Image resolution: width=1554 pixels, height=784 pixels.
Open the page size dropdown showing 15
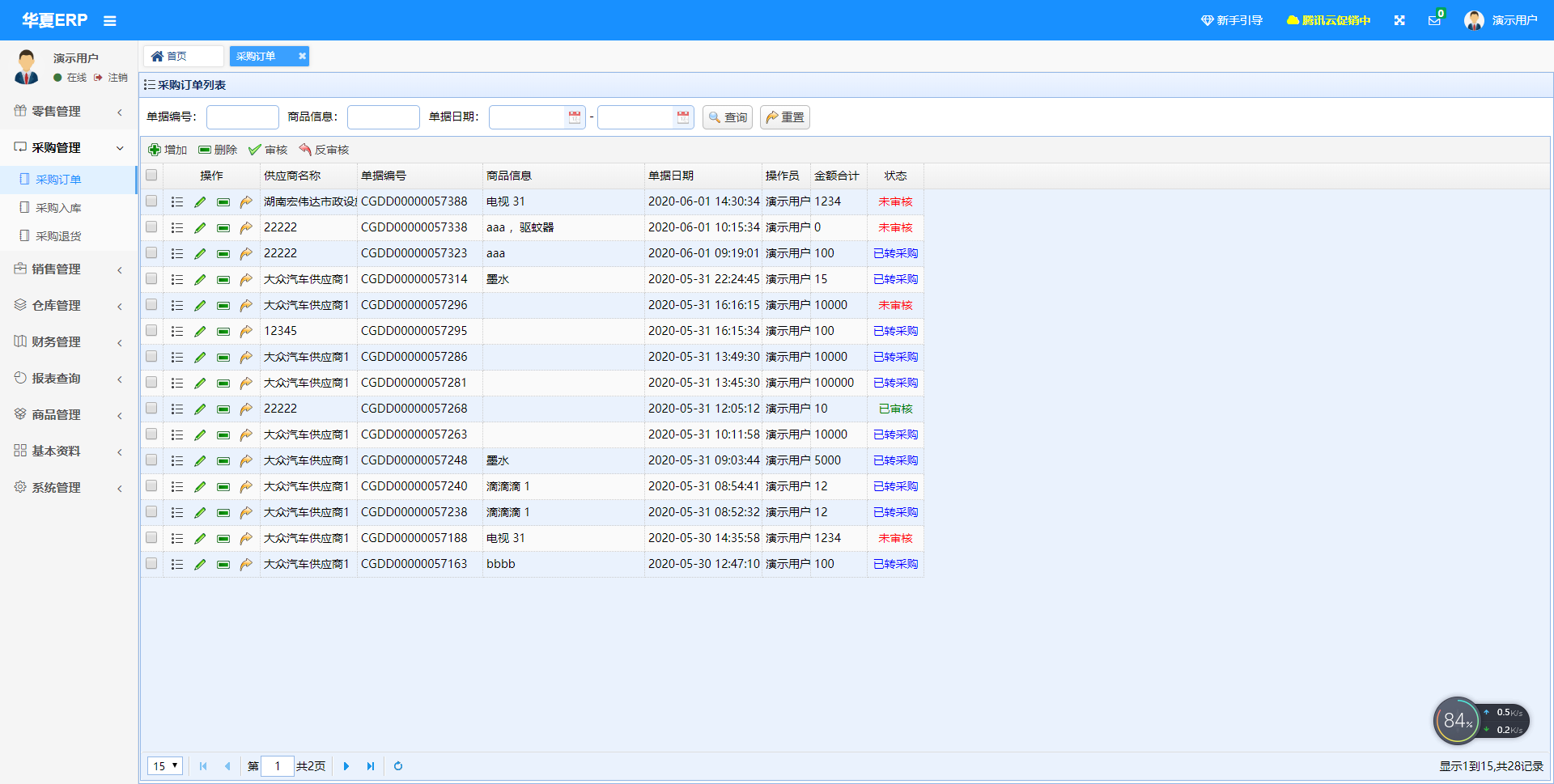165,766
